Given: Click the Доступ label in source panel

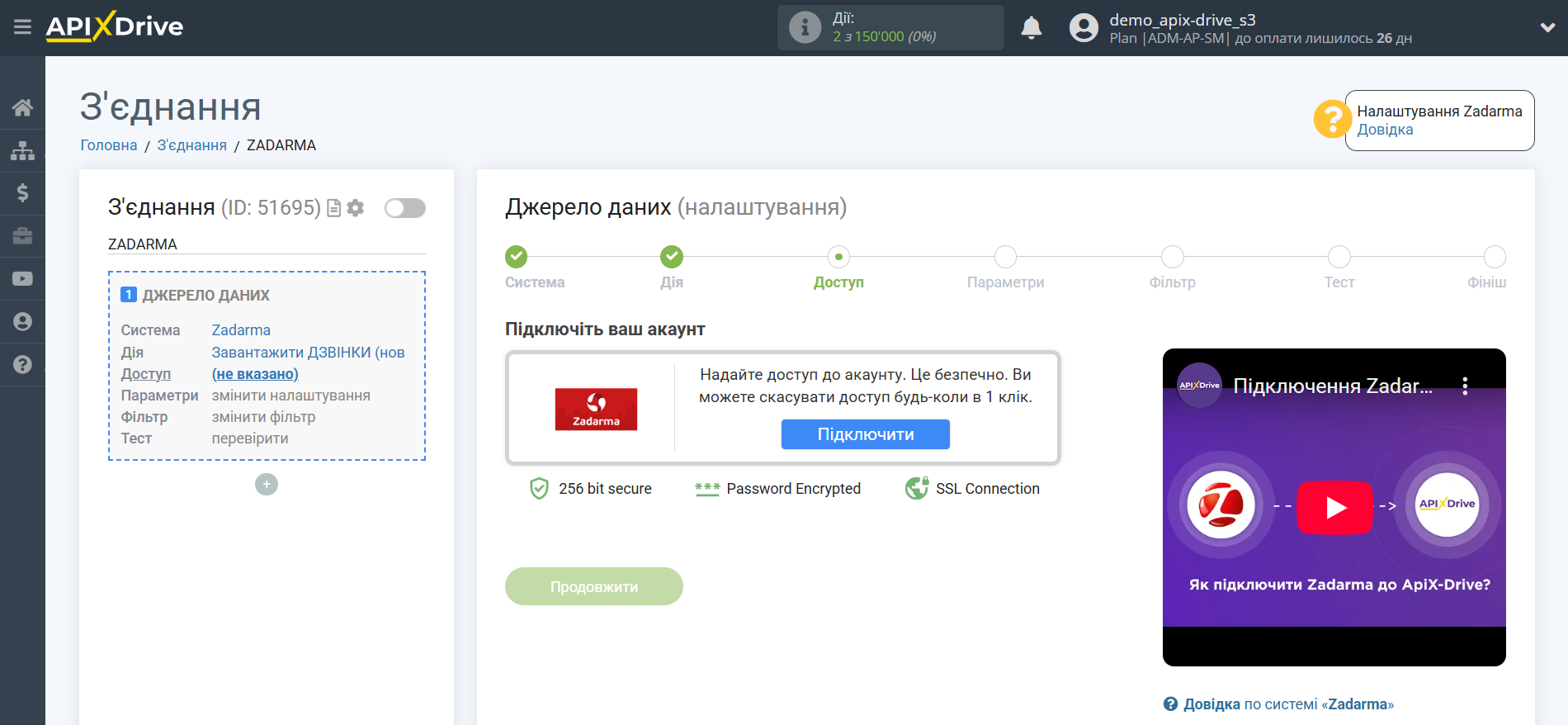Looking at the screenshot, I should tap(146, 374).
